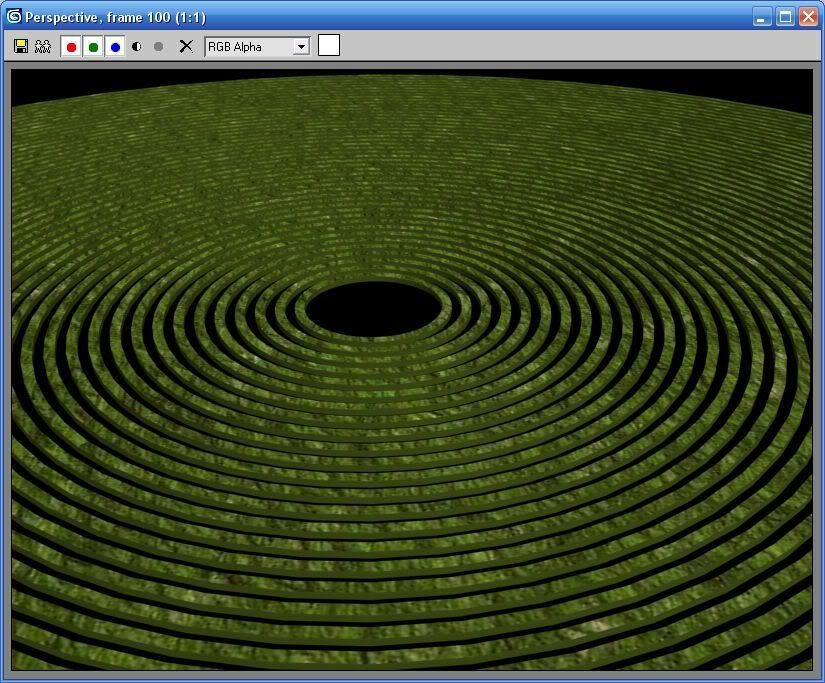Image resolution: width=825 pixels, height=683 pixels.
Task: Save the rendered bitmap with floppy icon
Action: click(x=21, y=46)
